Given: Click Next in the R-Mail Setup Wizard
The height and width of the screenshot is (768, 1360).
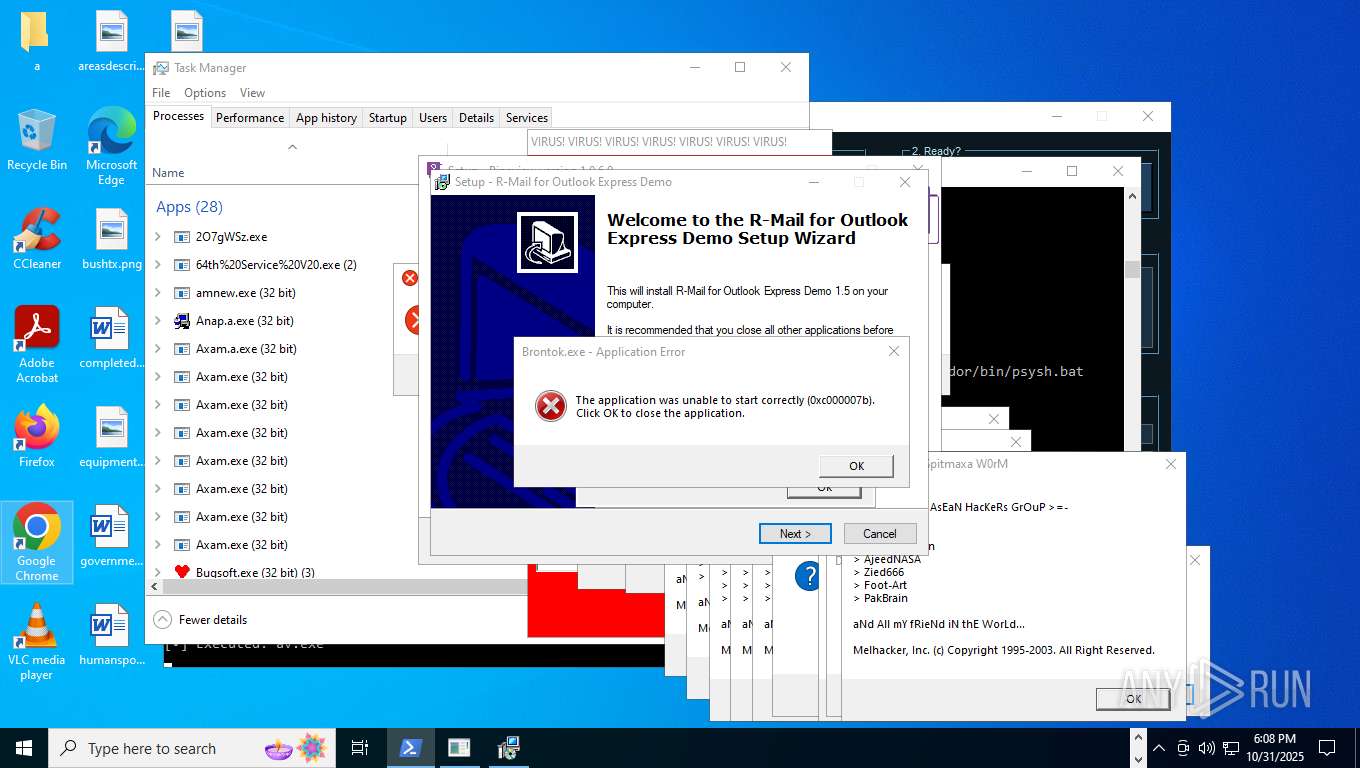Looking at the screenshot, I should pyautogui.click(x=795, y=533).
